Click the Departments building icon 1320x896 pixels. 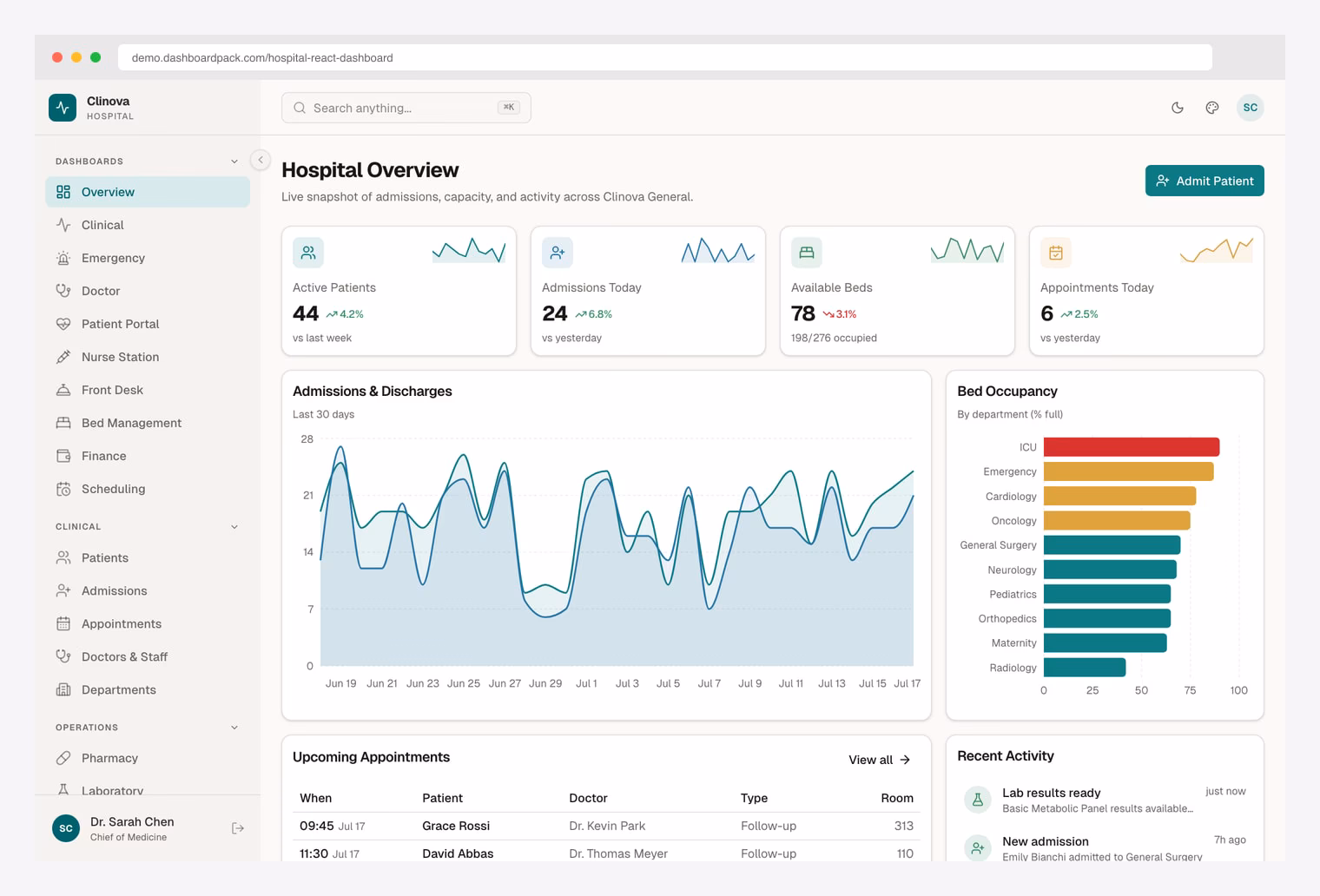pyautogui.click(x=63, y=689)
